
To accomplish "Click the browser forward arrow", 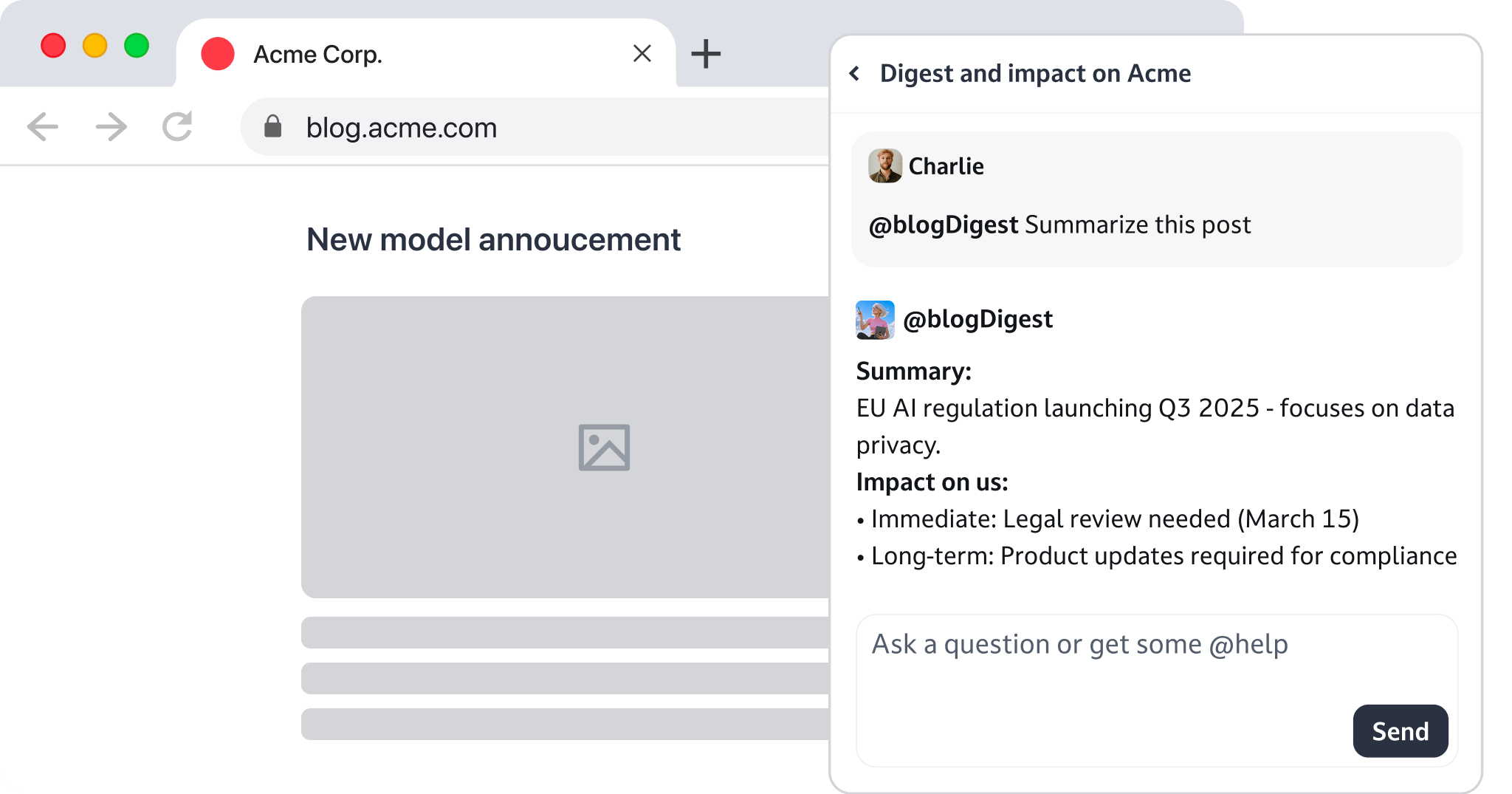I will [111, 127].
